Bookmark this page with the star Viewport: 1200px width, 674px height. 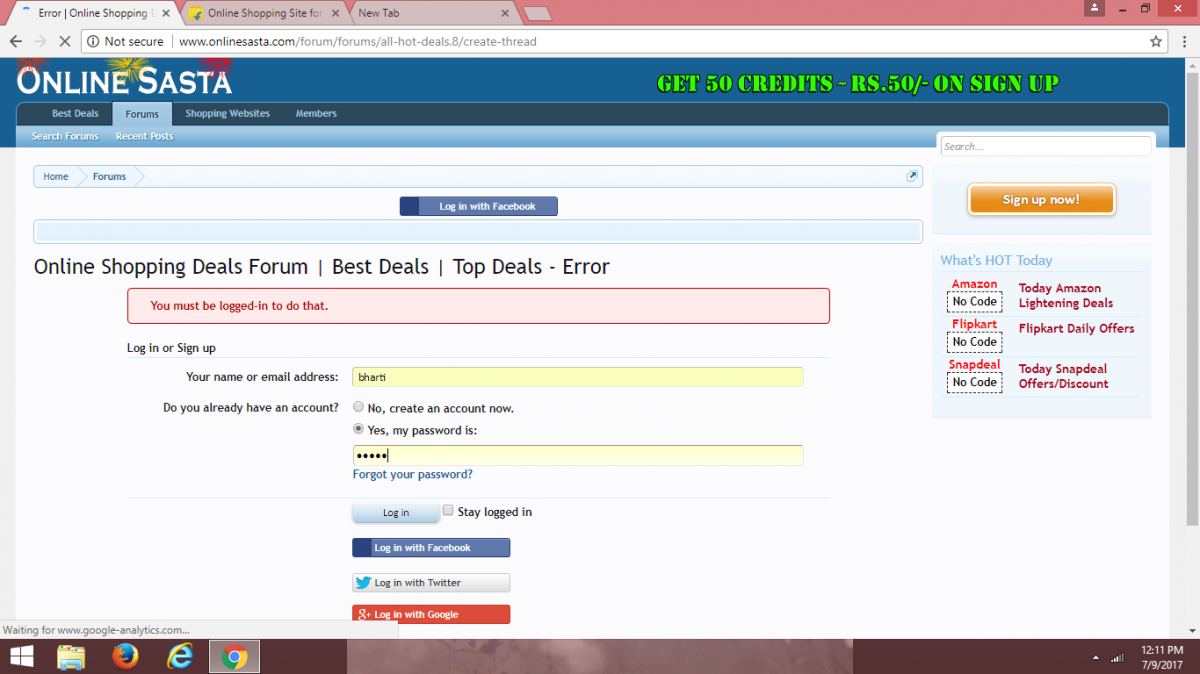(1156, 42)
